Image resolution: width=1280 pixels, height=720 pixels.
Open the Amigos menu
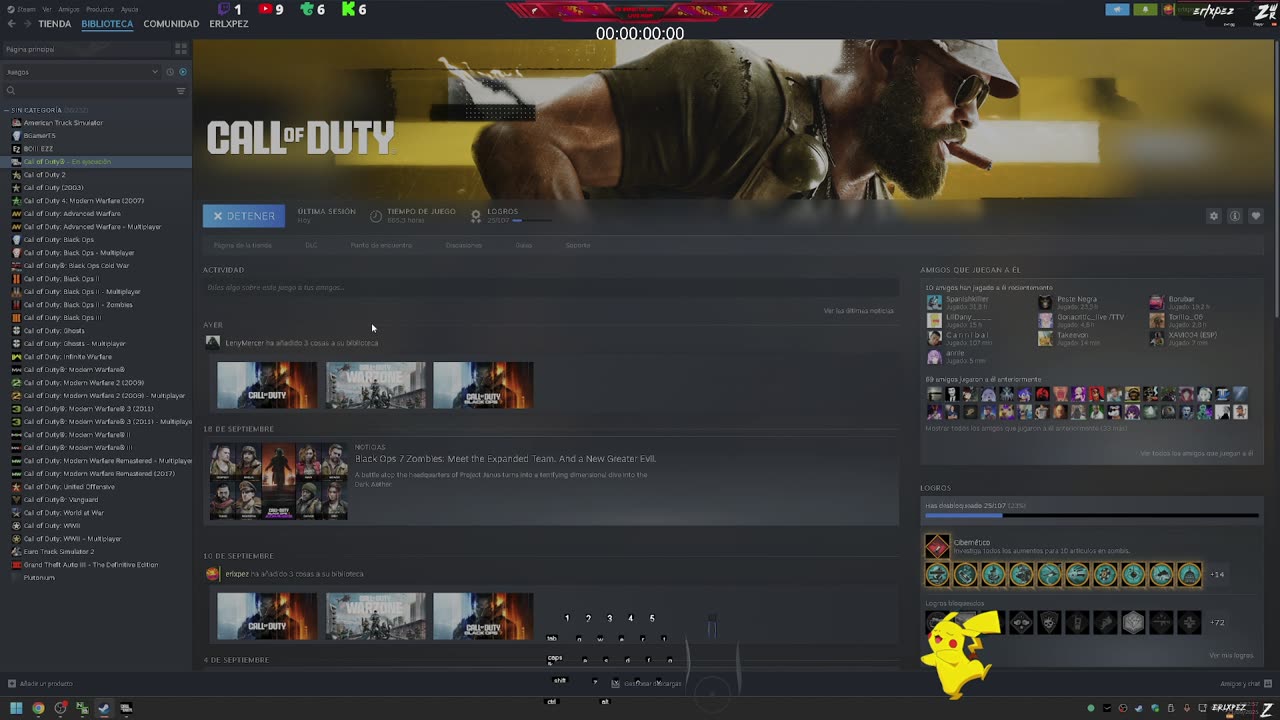pyautogui.click(x=68, y=9)
